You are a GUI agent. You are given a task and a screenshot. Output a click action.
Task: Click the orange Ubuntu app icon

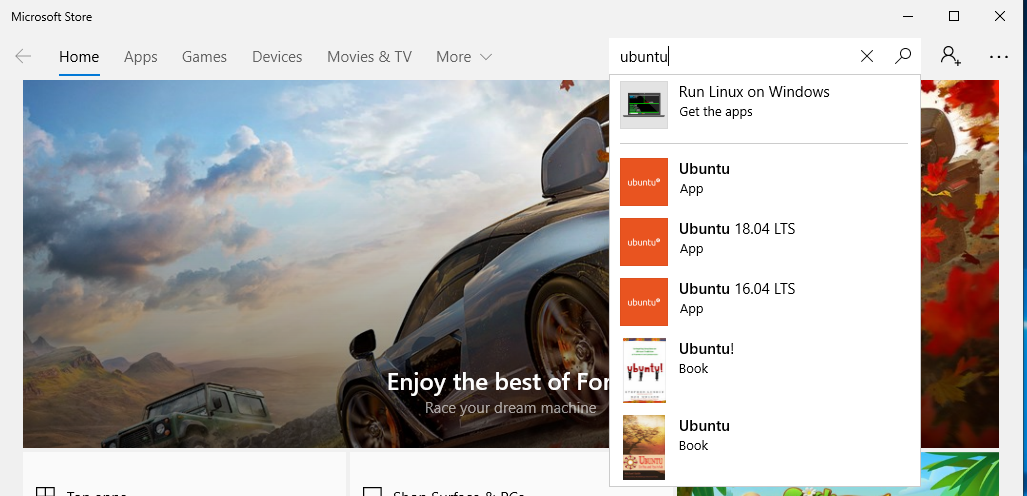[643, 181]
